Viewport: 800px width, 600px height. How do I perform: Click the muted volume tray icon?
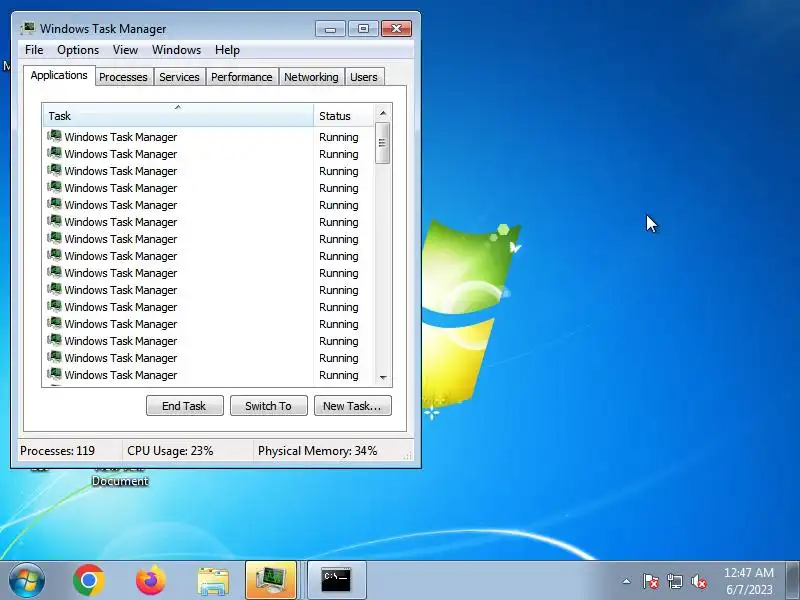pyautogui.click(x=698, y=581)
